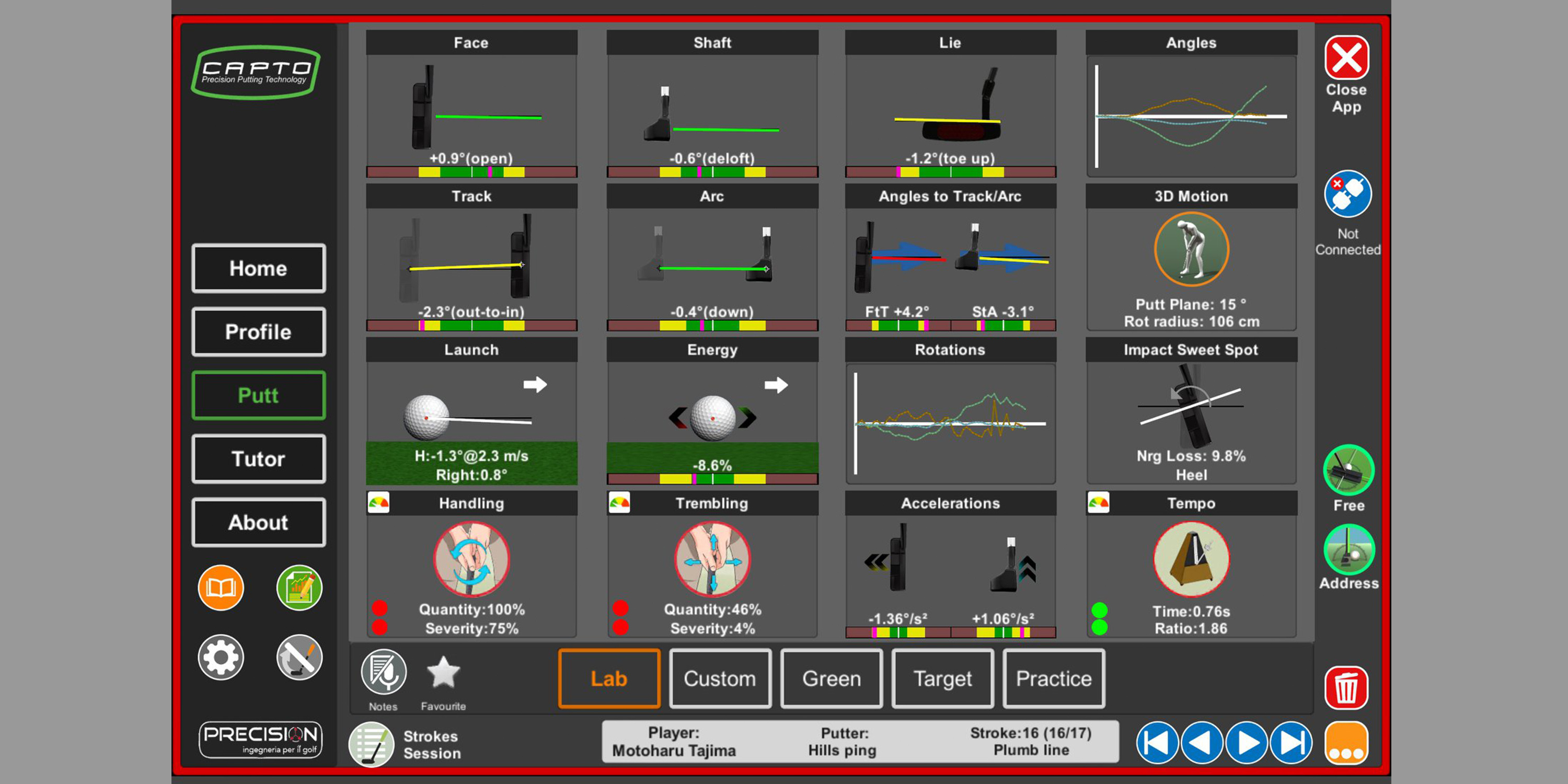Expand the Tempo gauge indicator icon
The height and width of the screenshot is (784, 1568).
[x=1098, y=503]
